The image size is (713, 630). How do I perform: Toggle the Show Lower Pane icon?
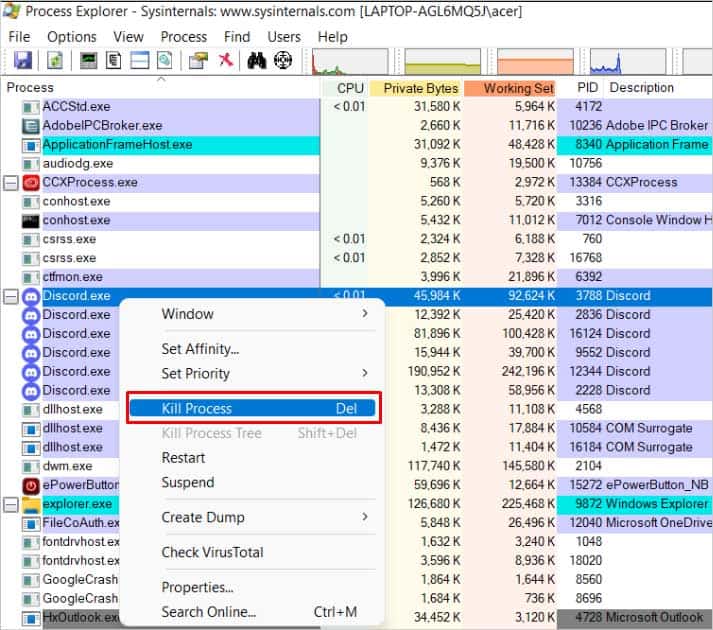coord(140,60)
